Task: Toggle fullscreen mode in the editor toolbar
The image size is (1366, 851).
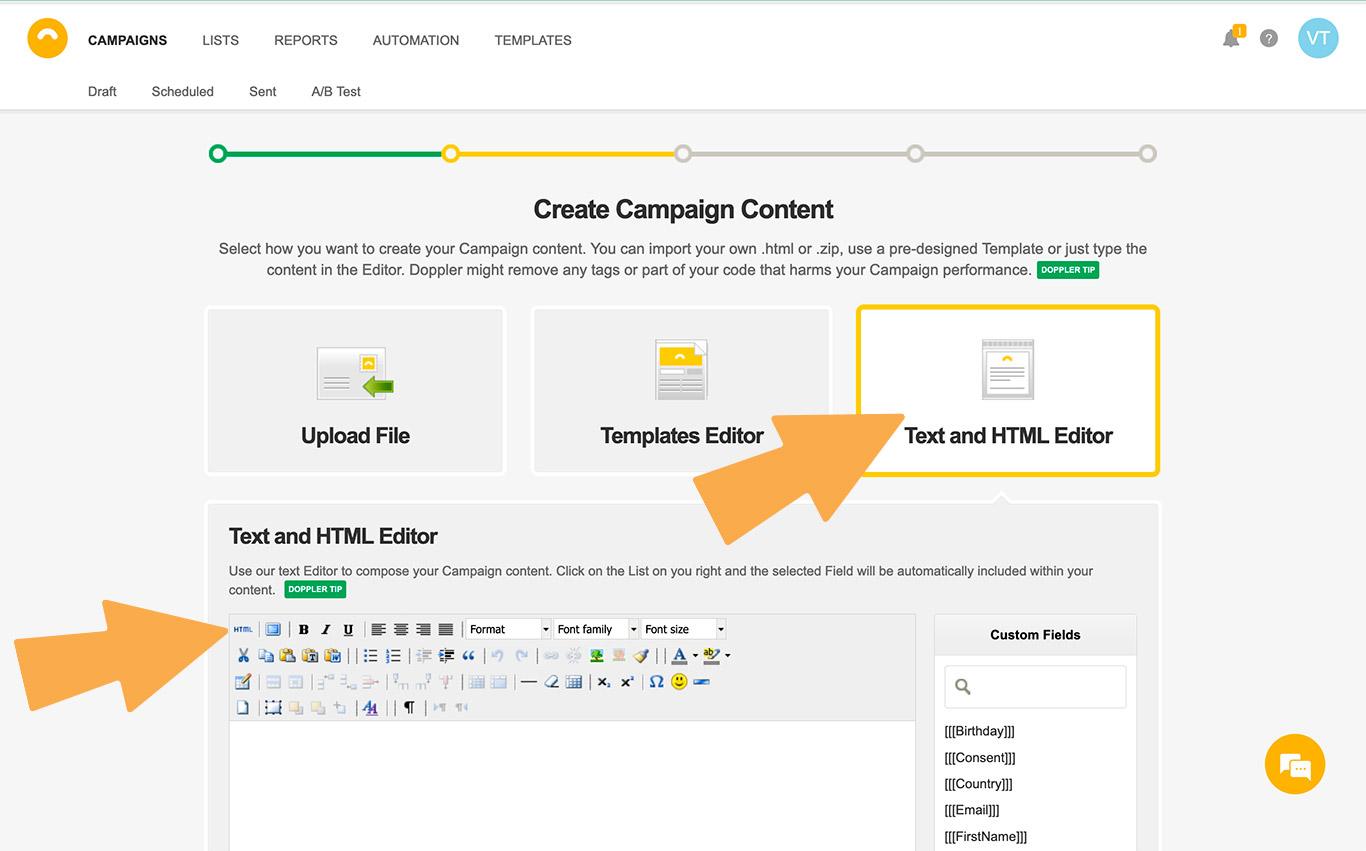Action: [x=273, y=629]
